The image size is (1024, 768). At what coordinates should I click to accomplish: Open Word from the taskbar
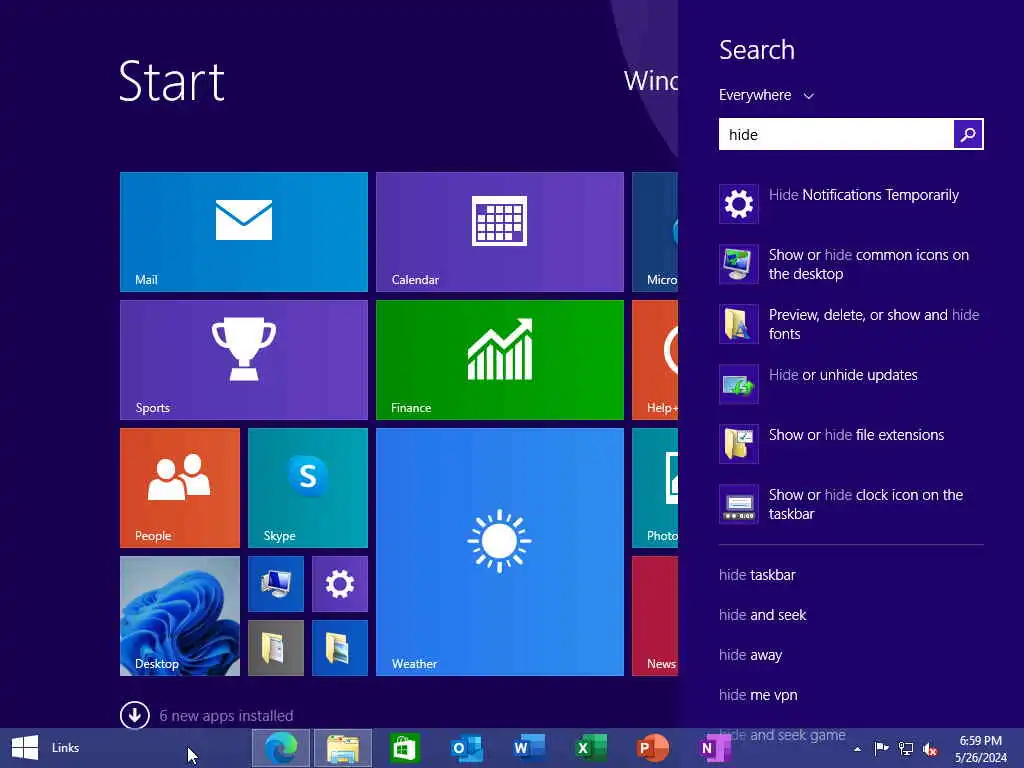pos(528,748)
